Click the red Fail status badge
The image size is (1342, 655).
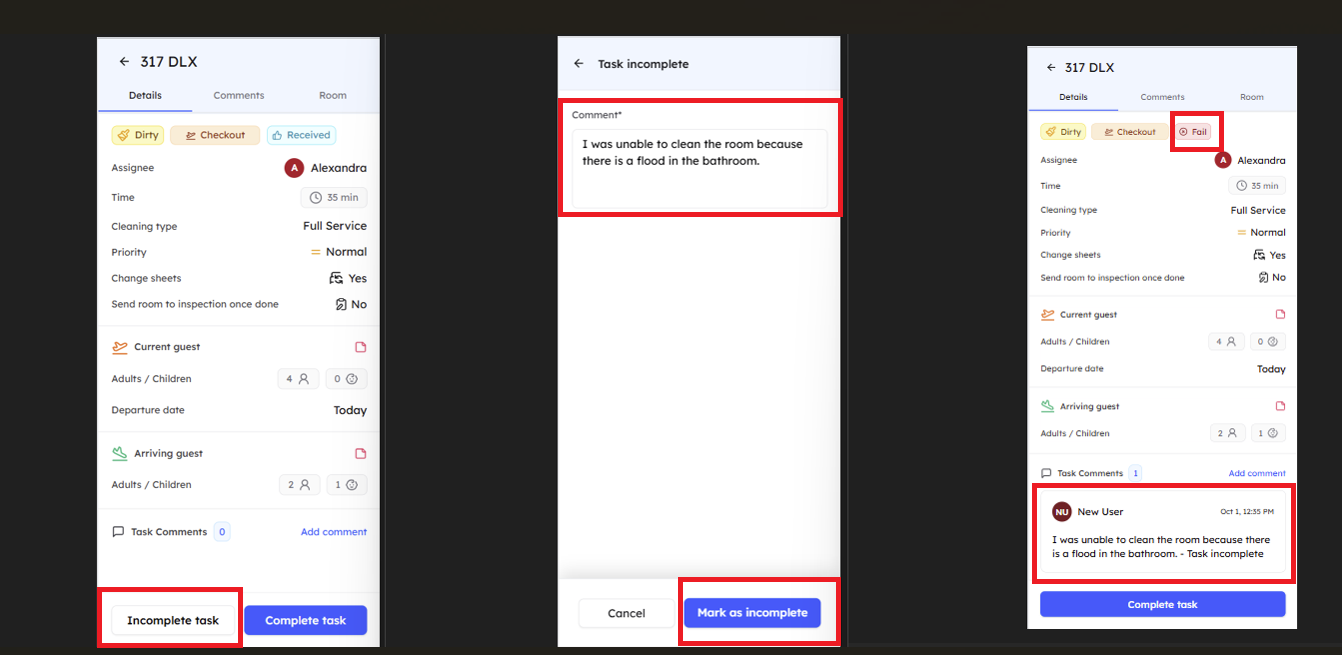[1193, 132]
